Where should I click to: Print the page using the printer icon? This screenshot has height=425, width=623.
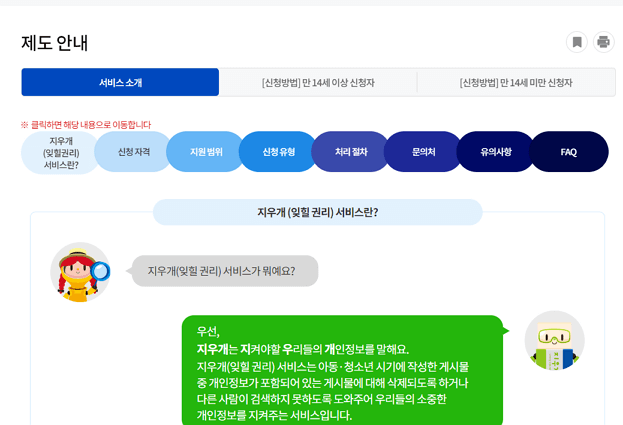[604, 42]
